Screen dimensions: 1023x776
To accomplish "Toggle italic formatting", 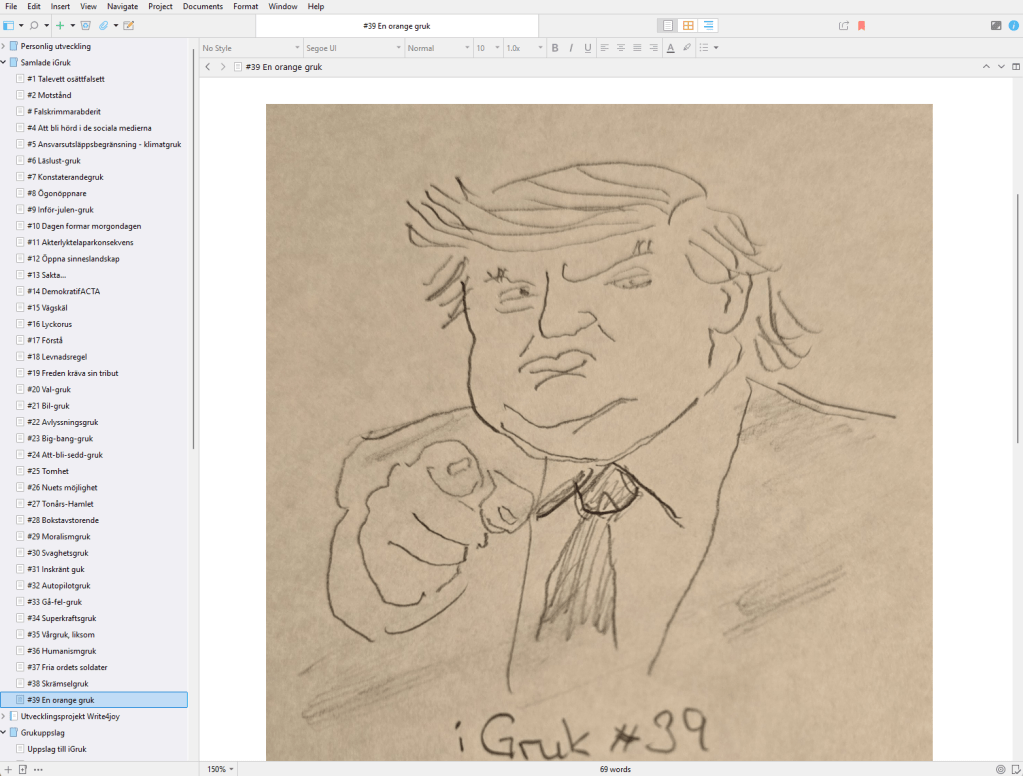I will [571, 48].
